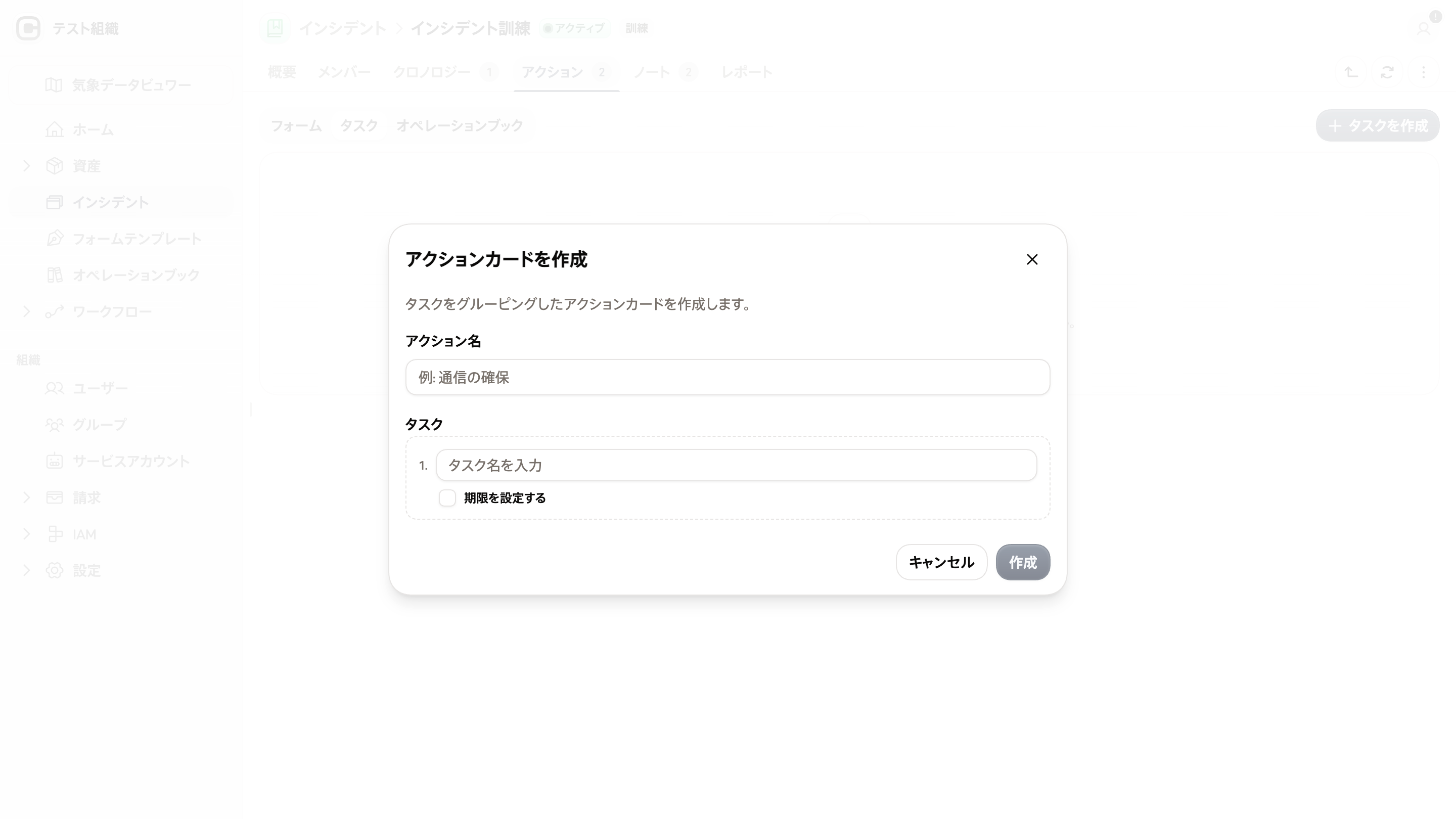Switch to the メンバー tab
1456x819 pixels.
(344, 72)
